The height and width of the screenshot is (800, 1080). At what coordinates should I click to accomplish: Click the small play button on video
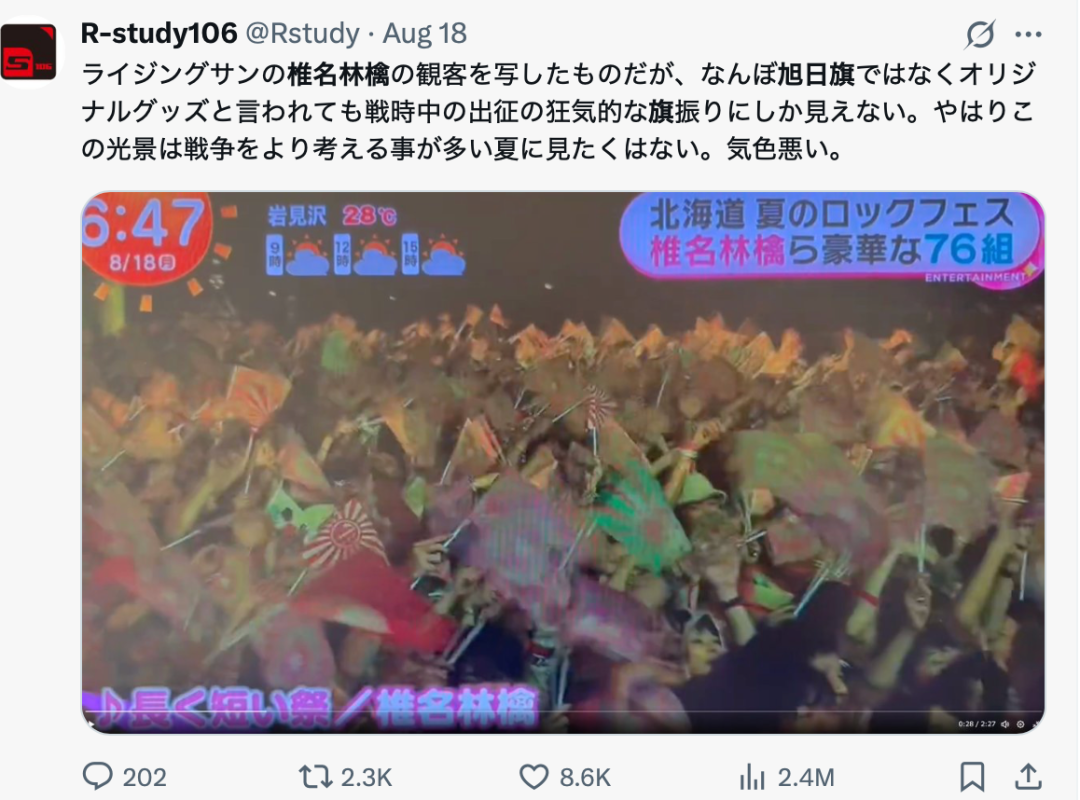coord(90,724)
